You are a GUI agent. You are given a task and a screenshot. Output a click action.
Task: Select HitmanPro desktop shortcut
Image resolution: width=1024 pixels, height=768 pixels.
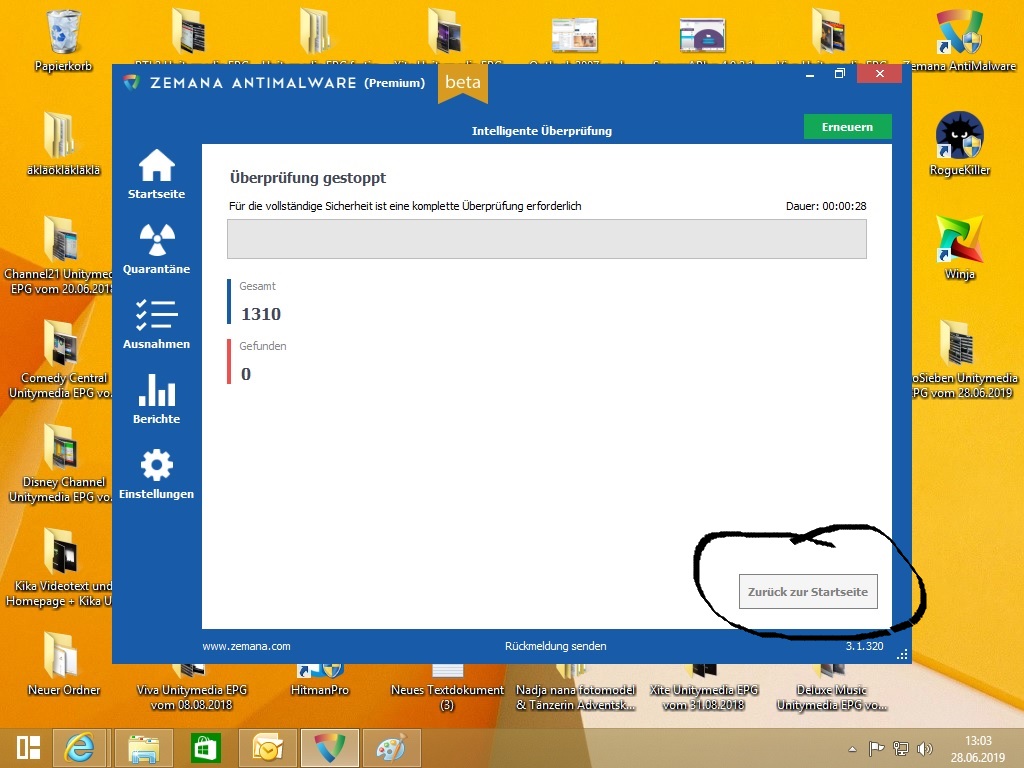point(319,681)
